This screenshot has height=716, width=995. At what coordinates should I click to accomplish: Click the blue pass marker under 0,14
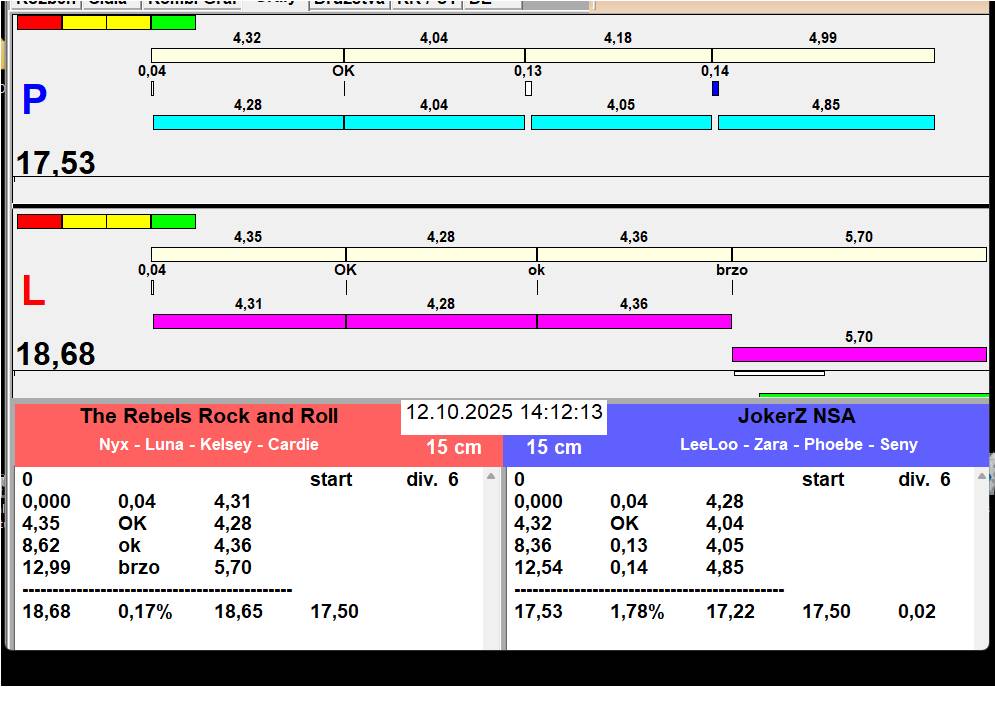click(x=715, y=89)
